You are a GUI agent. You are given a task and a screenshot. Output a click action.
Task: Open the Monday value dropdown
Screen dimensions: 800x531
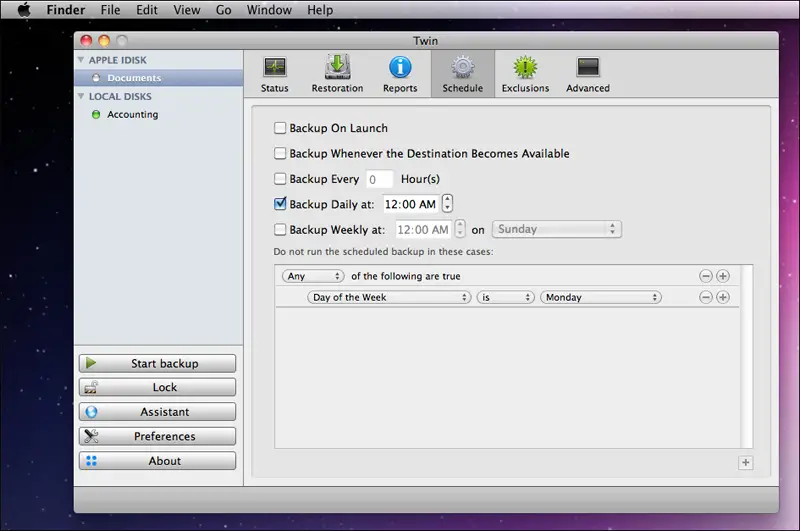click(x=601, y=297)
